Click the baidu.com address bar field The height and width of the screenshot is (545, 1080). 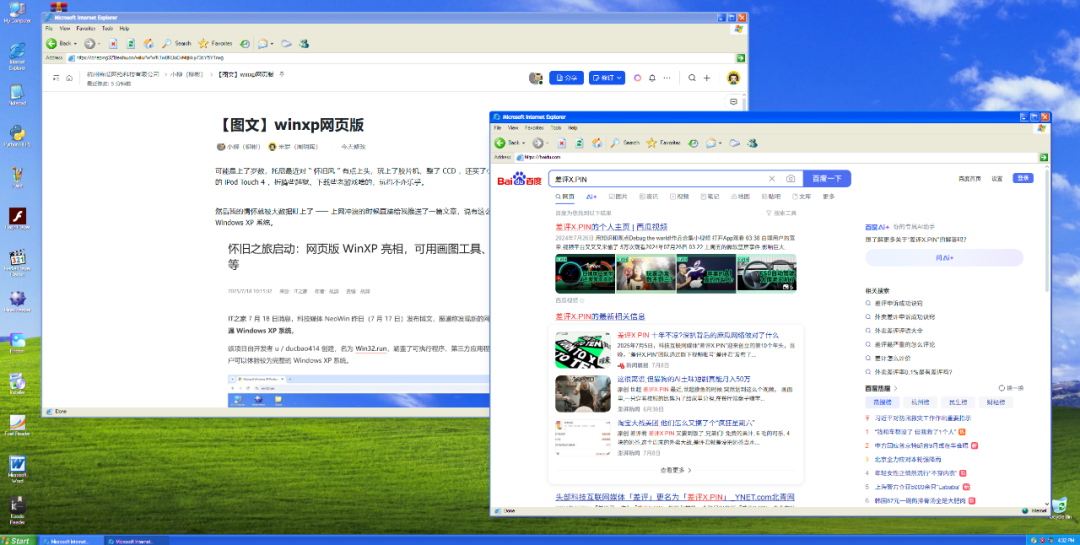(776, 157)
